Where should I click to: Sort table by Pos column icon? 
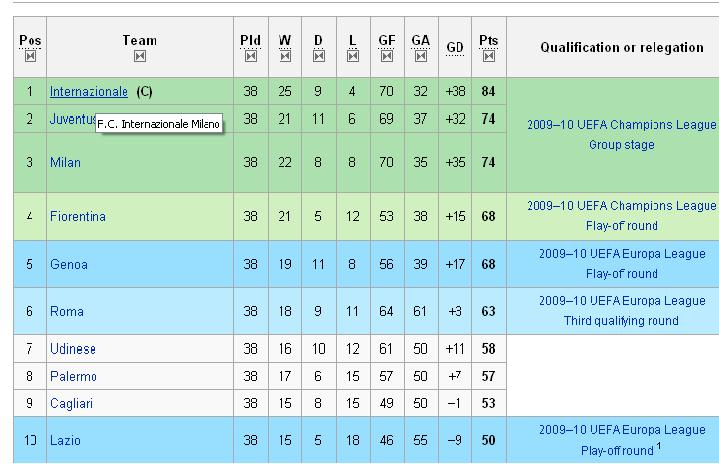tap(30, 56)
